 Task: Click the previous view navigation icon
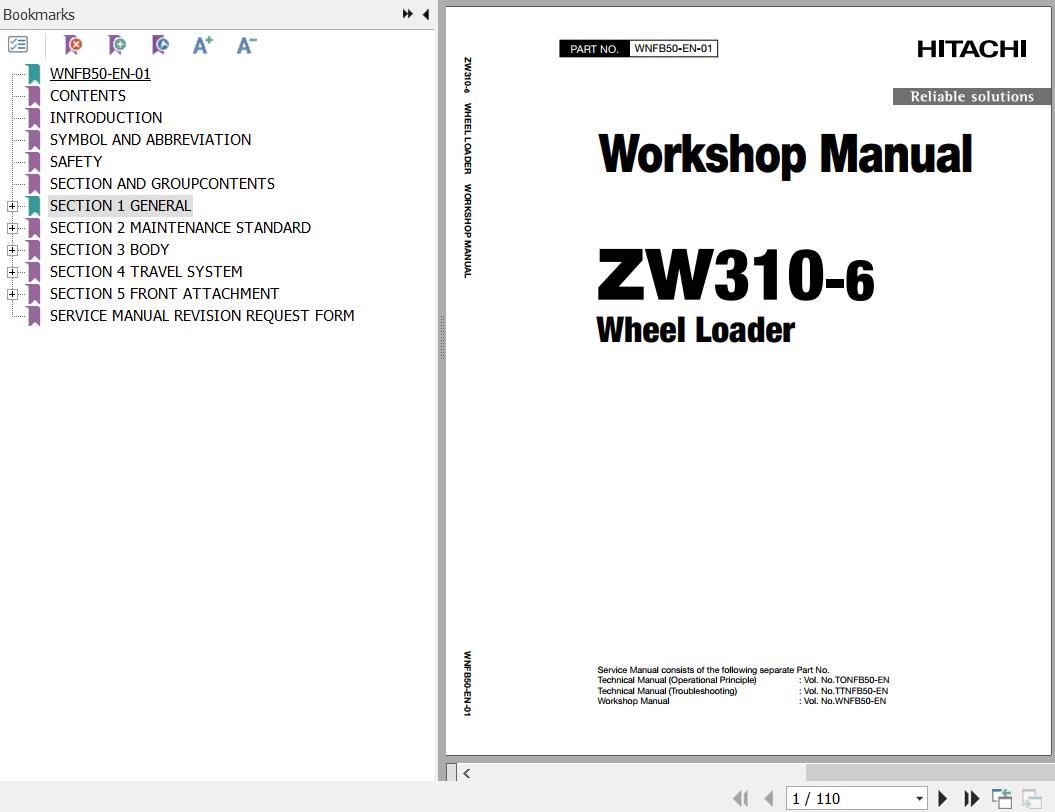[x=1002, y=799]
